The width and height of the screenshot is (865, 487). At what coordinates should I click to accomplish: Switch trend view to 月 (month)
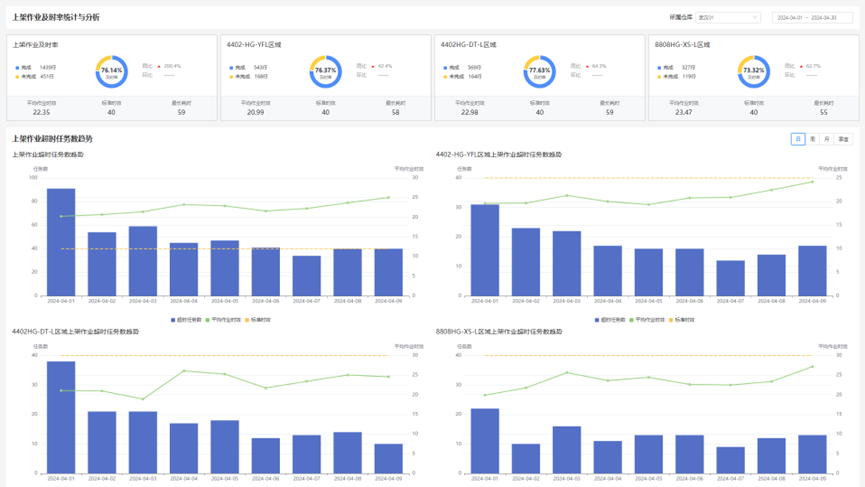826,139
